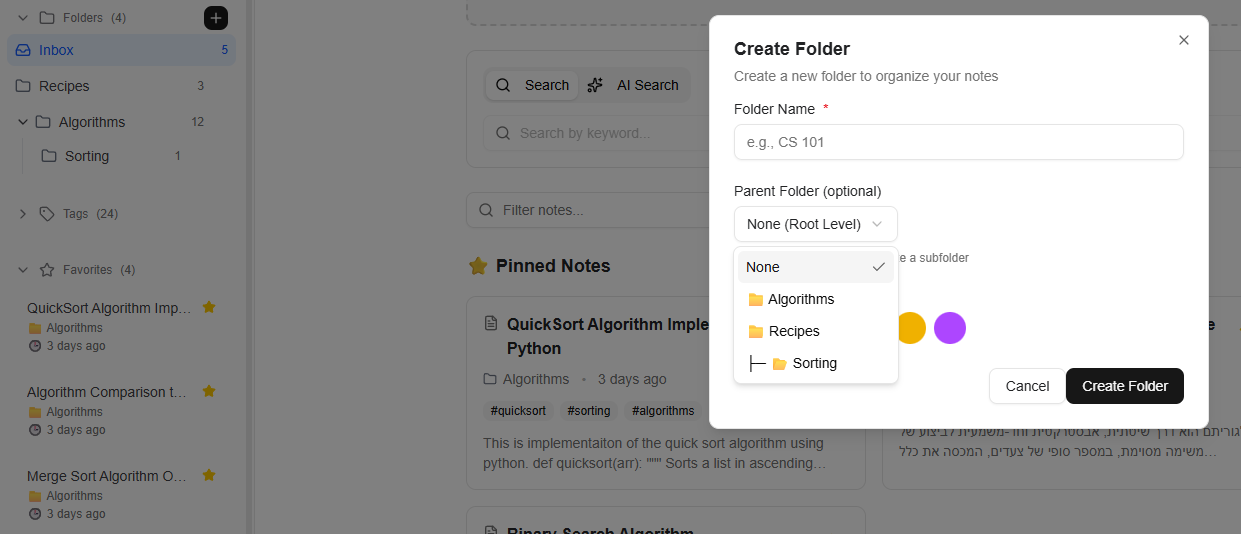1241x534 pixels.
Task: Click star on QuickSort favorite note
Action: 209,307
